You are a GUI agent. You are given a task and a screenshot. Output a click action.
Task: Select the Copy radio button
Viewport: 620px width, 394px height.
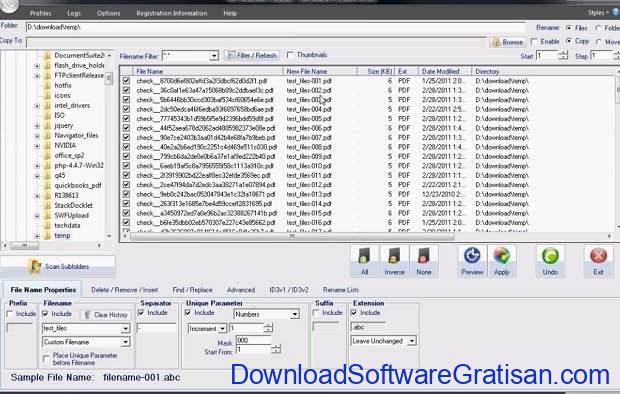tap(569, 41)
